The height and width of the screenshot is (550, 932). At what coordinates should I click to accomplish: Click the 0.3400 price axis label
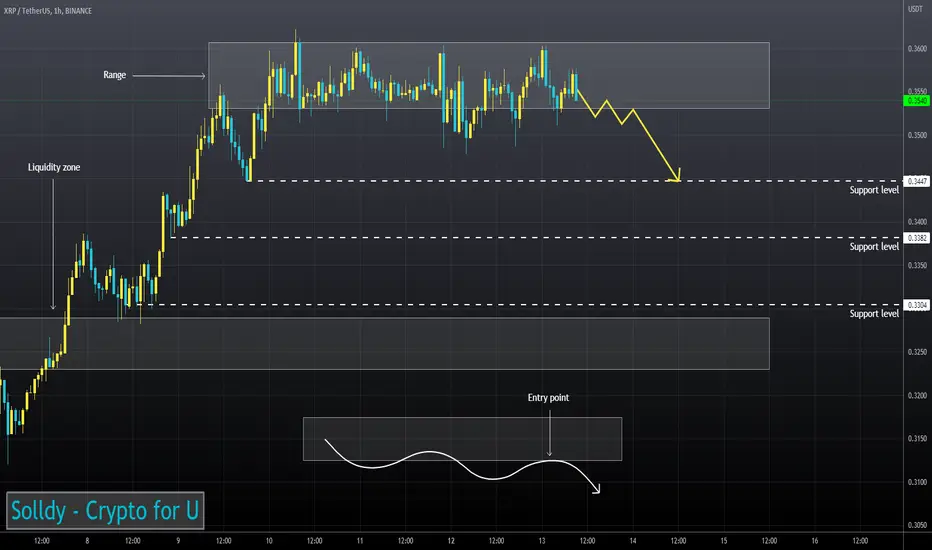coord(917,222)
